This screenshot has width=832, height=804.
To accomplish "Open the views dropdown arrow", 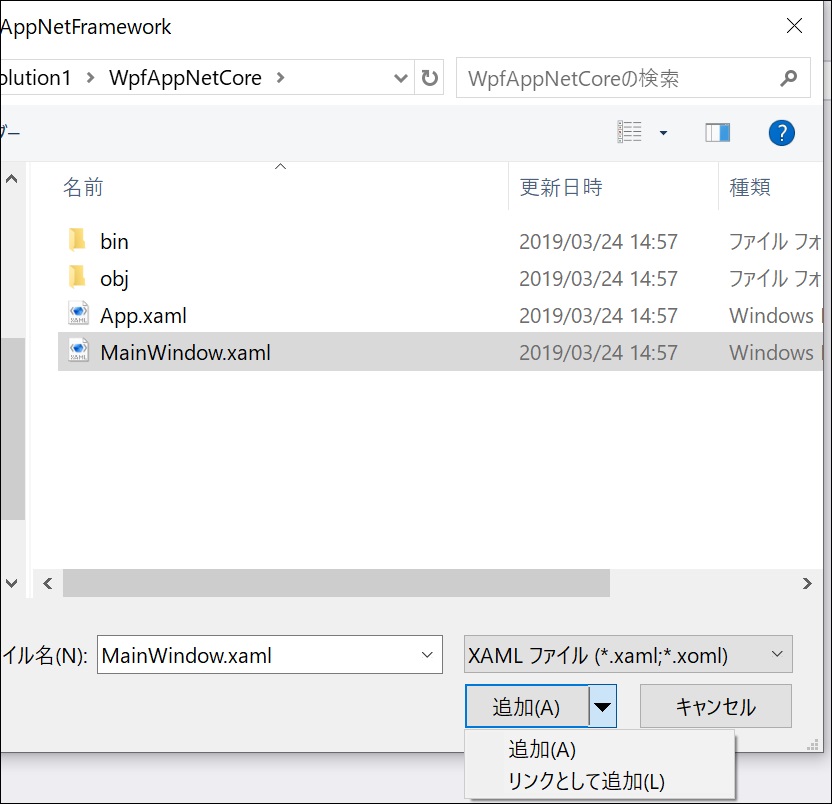I will click(x=663, y=132).
